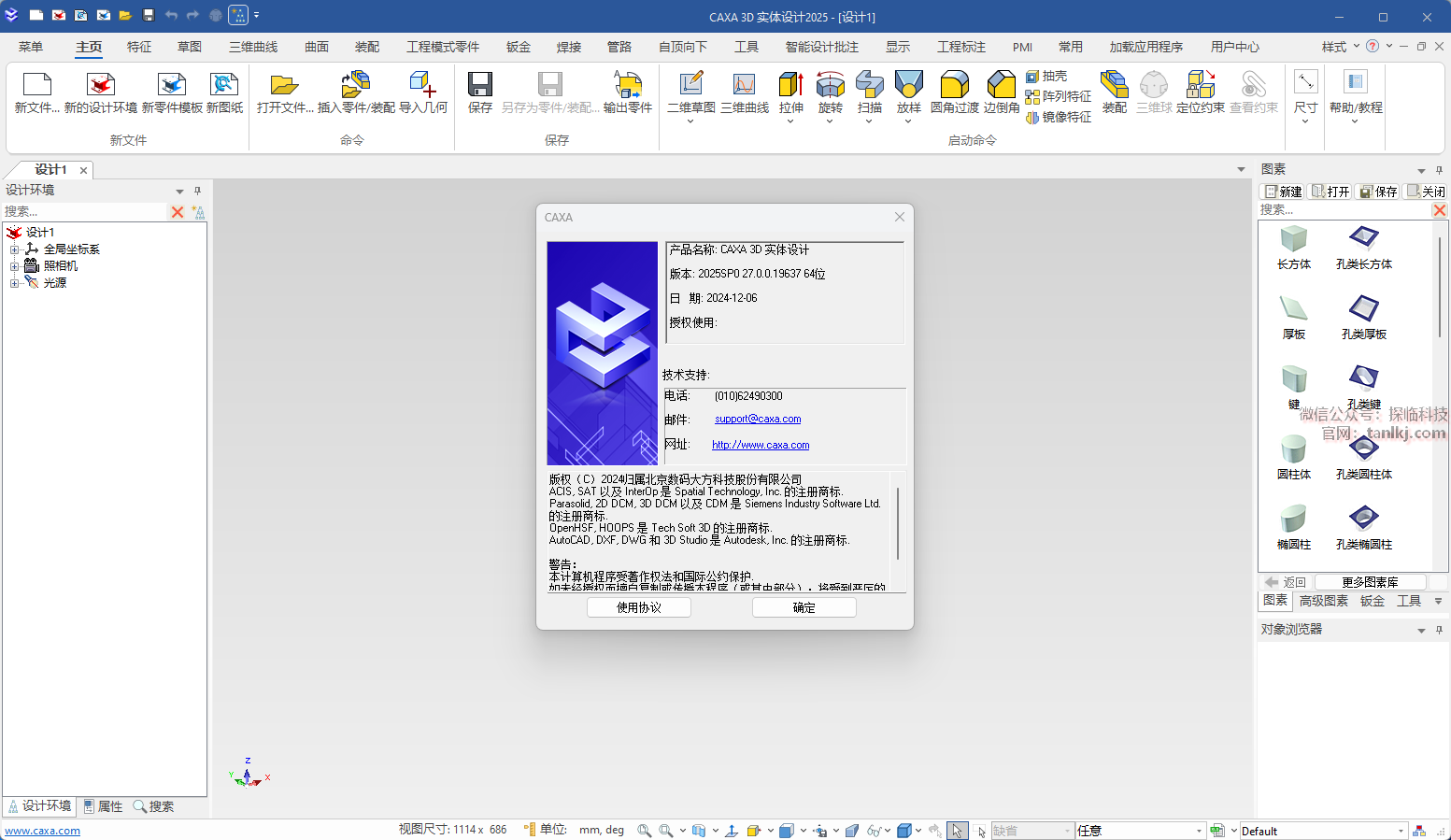This screenshot has height=840, width=1451.
Task: Toggle the pin on 图素 panel
Action: [x=1439, y=170]
